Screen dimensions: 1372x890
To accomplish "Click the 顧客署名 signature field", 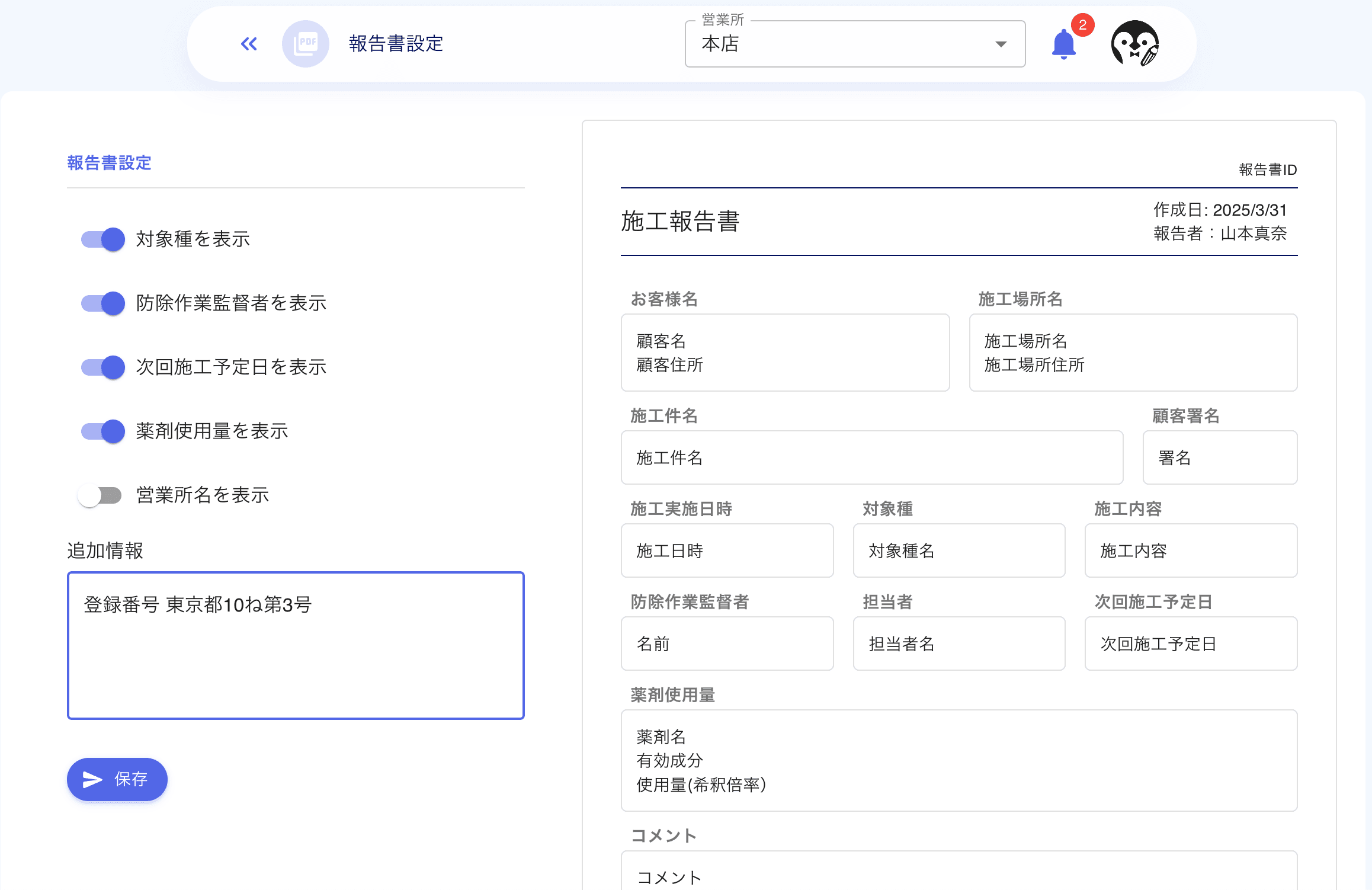I will click(1220, 457).
